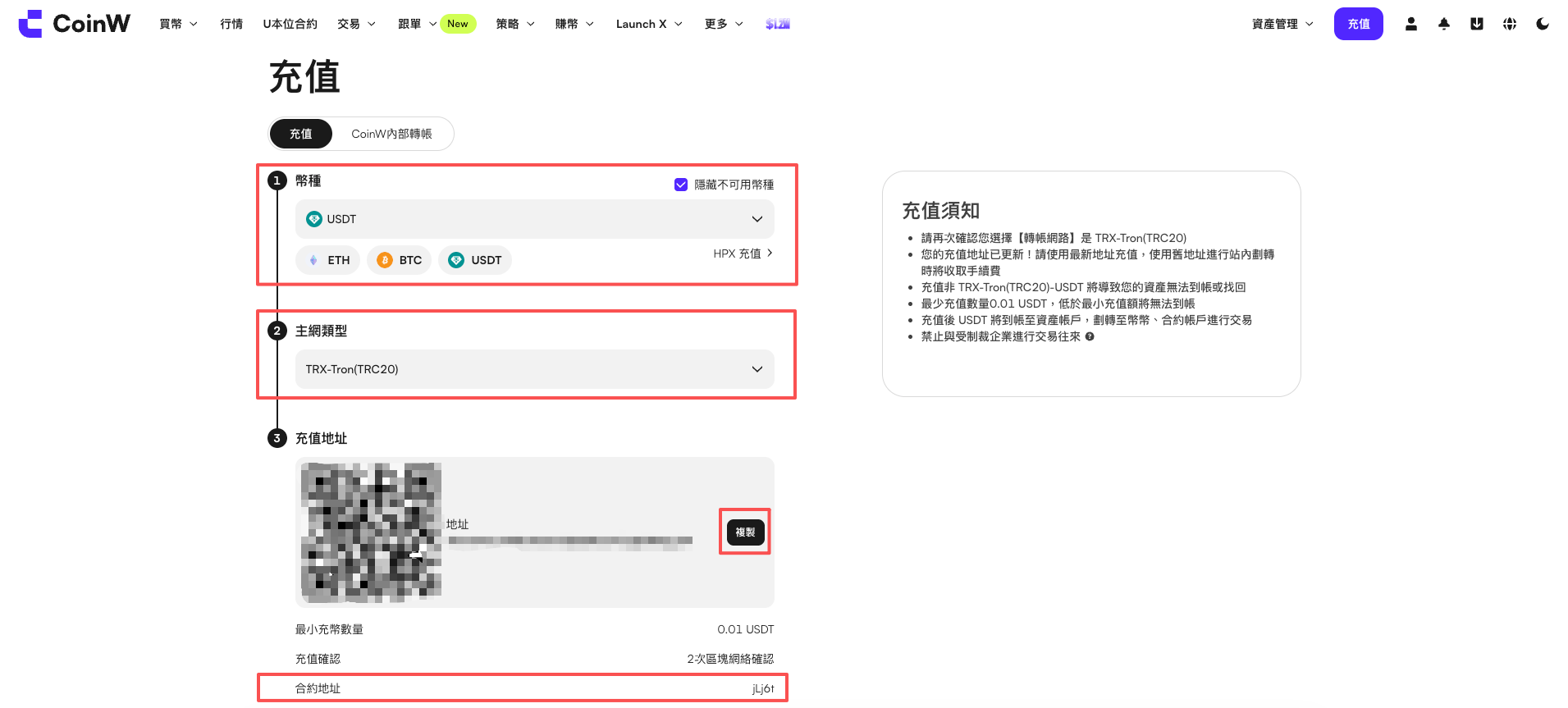Expand the 策略 menu

(x=515, y=24)
